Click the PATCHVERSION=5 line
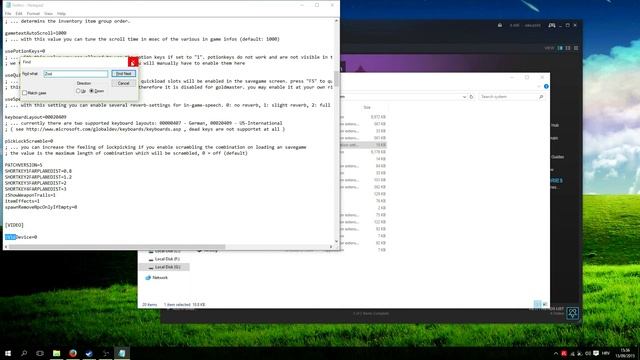Viewport: 640px width, 360px height. (x=23, y=165)
